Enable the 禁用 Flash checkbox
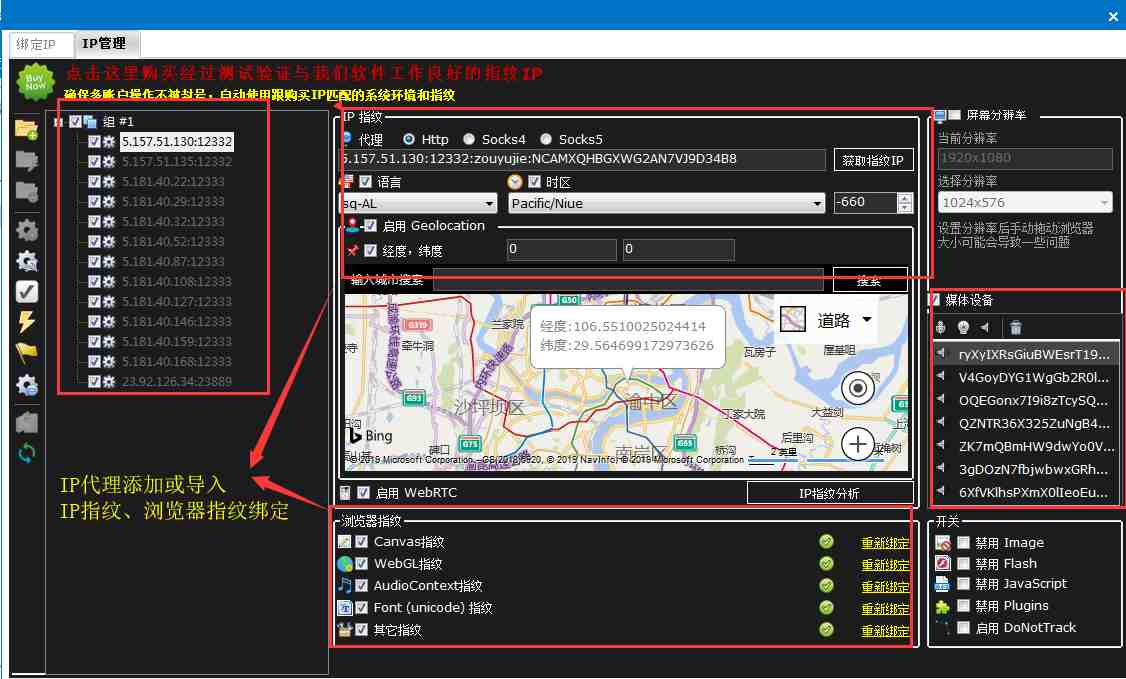Image resolution: width=1126 pixels, height=679 pixels. point(964,564)
